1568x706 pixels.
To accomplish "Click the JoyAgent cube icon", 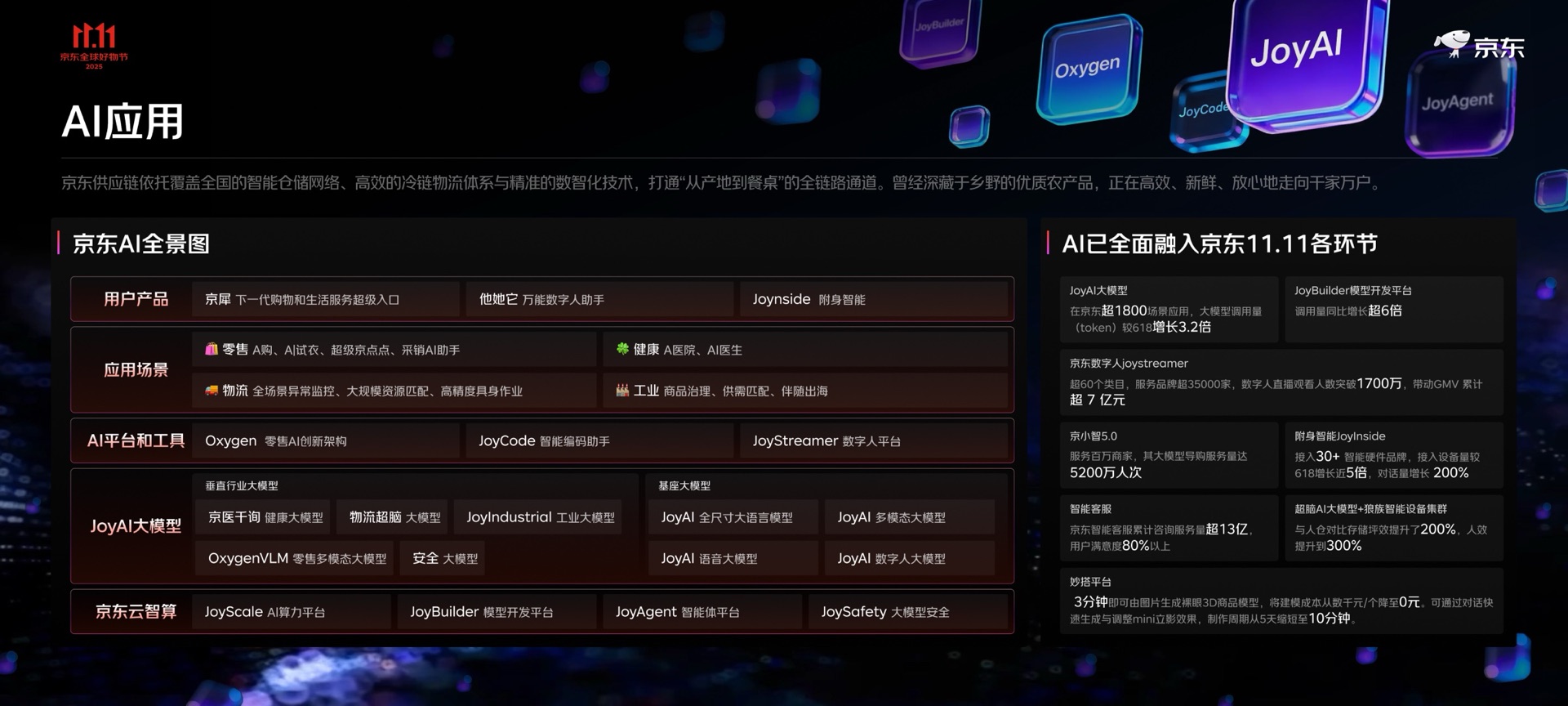I will pos(1459,102).
